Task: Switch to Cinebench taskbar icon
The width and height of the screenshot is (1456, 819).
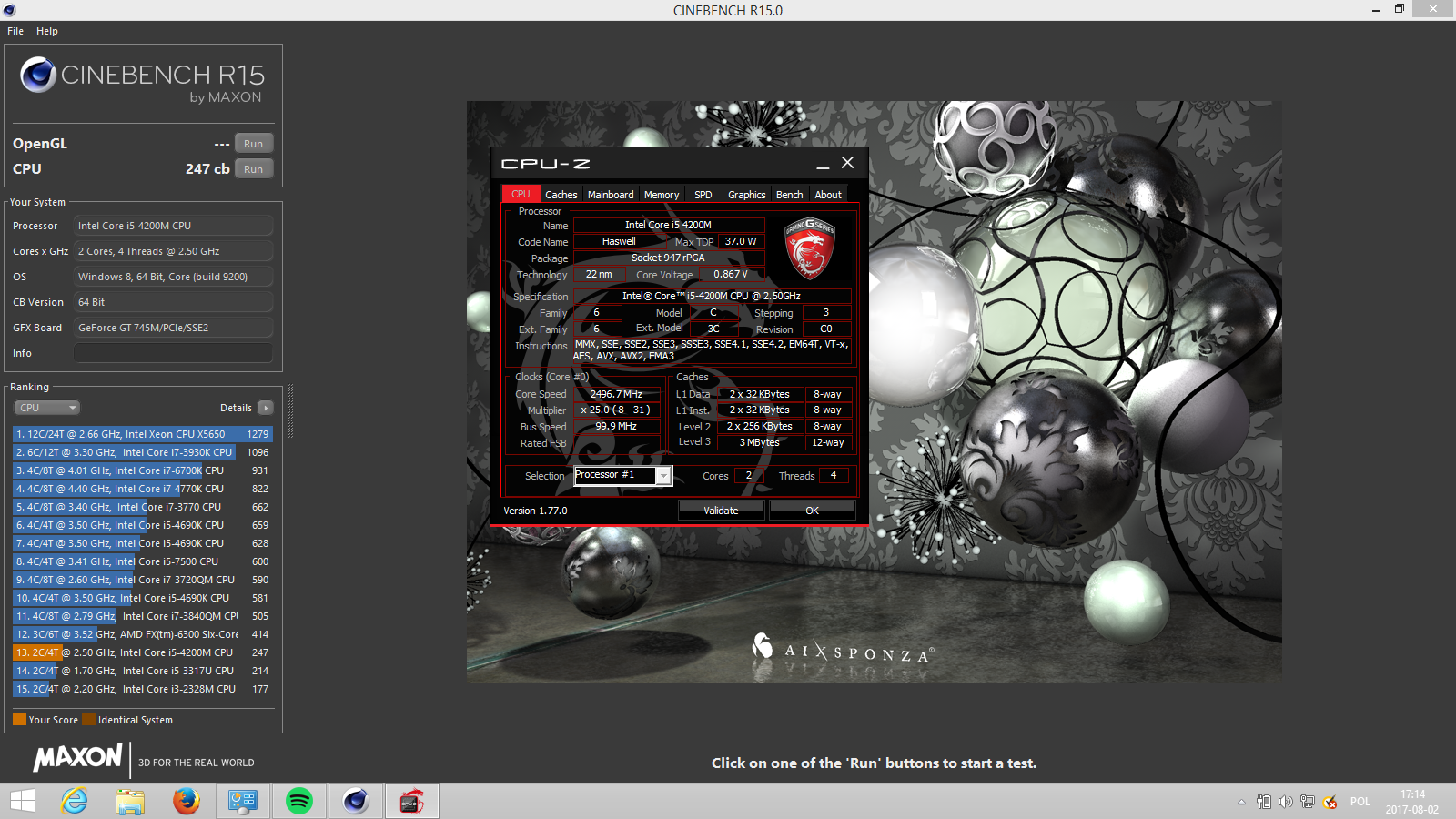Action: (x=355, y=801)
